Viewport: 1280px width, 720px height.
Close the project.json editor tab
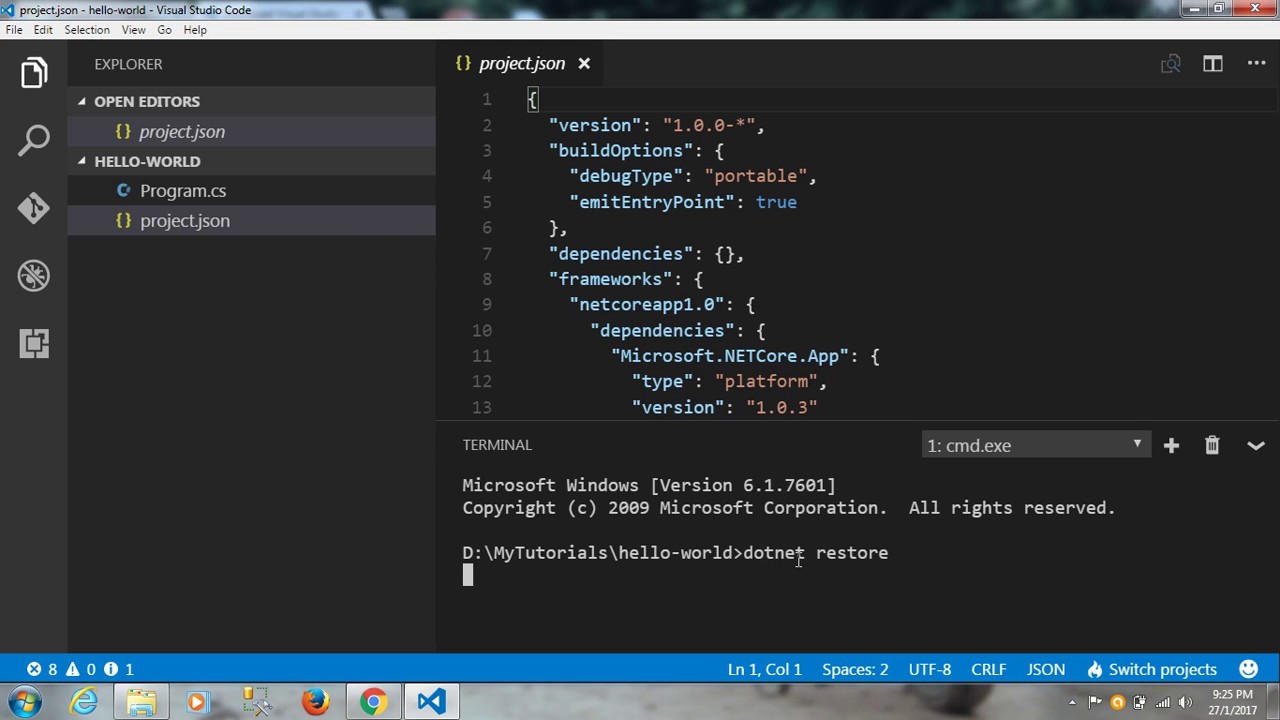click(584, 64)
